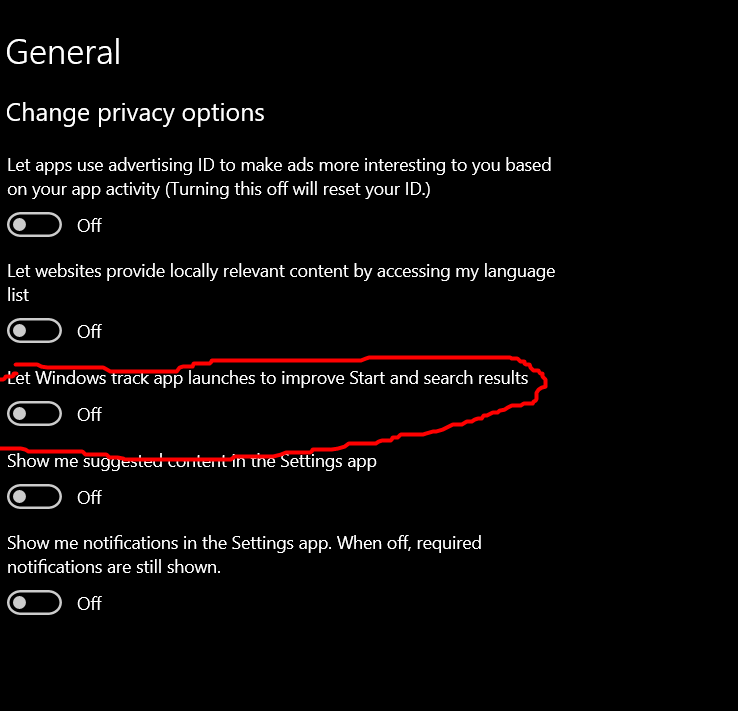Toggle the Settings app notifications switch
Viewport: 738px width, 711px height.
click(x=34, y=603)
